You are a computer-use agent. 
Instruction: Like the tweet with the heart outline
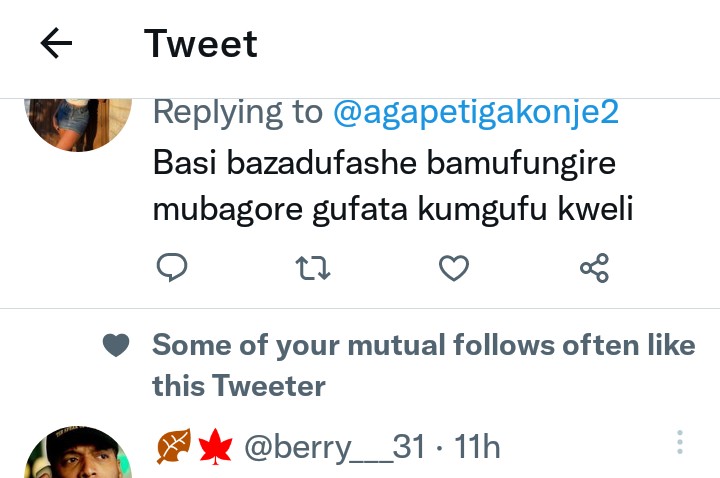pos(455,267)
